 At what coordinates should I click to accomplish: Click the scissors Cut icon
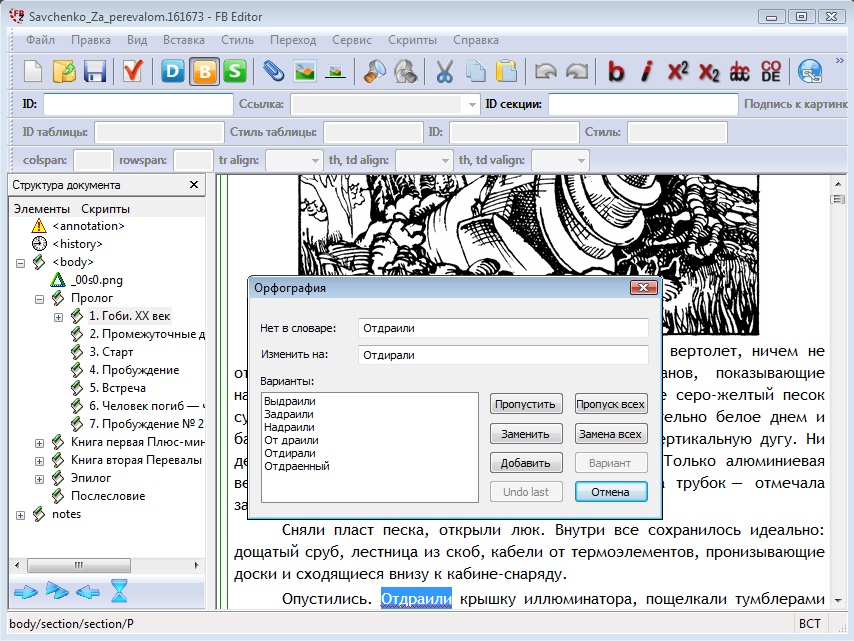pyautogui.click(x=445, y=71)
